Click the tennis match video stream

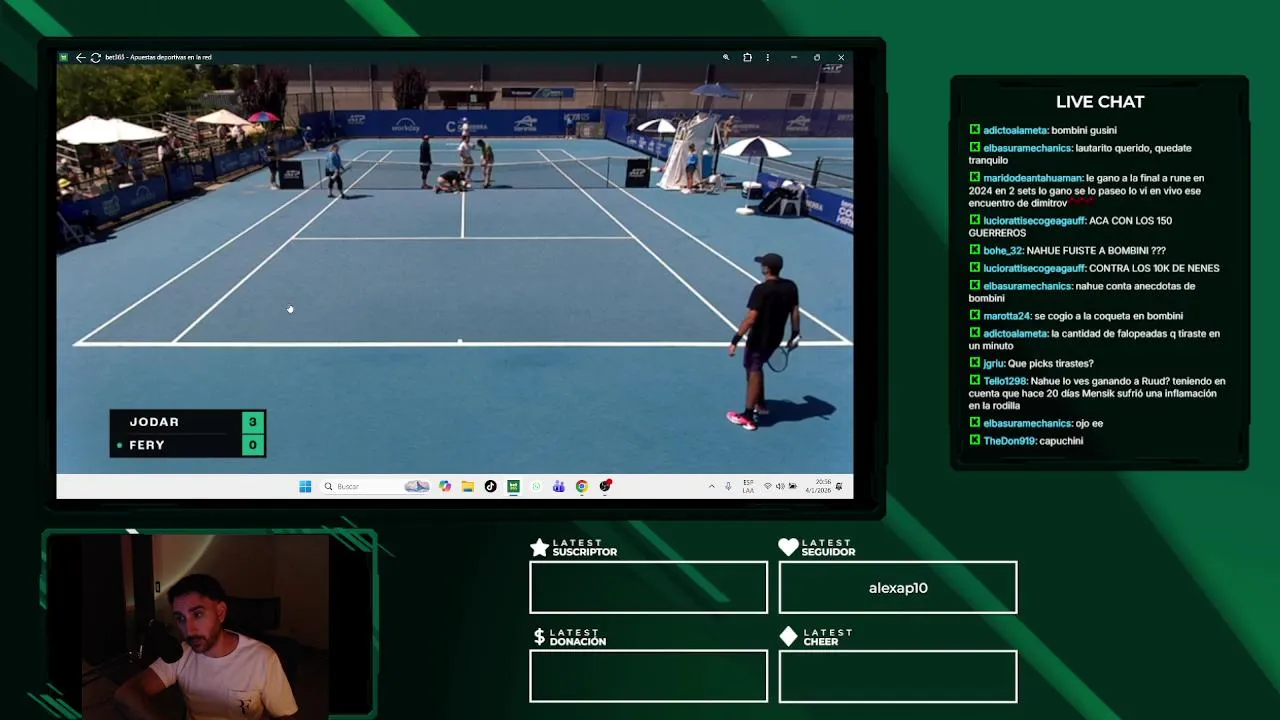coord(455,268)
